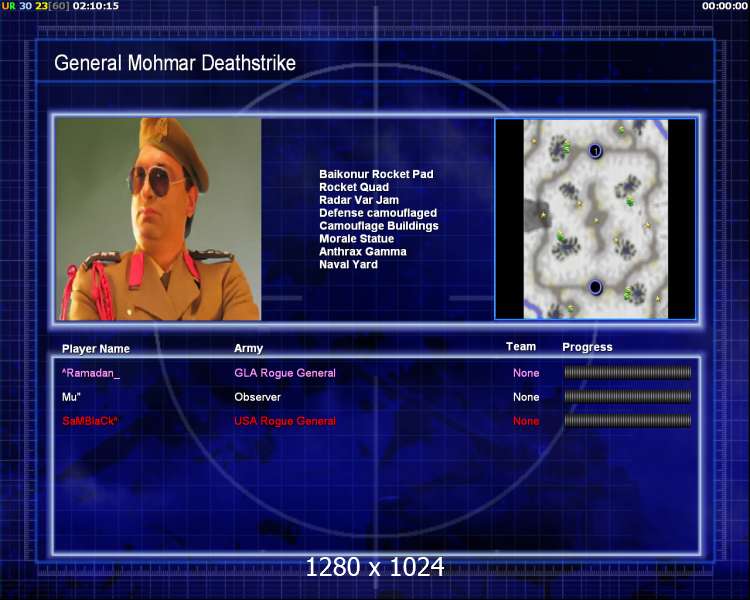The image size is (750, 600).
Task: Click the General Mohmar Deathstrike title
Action: coord(175,63)
